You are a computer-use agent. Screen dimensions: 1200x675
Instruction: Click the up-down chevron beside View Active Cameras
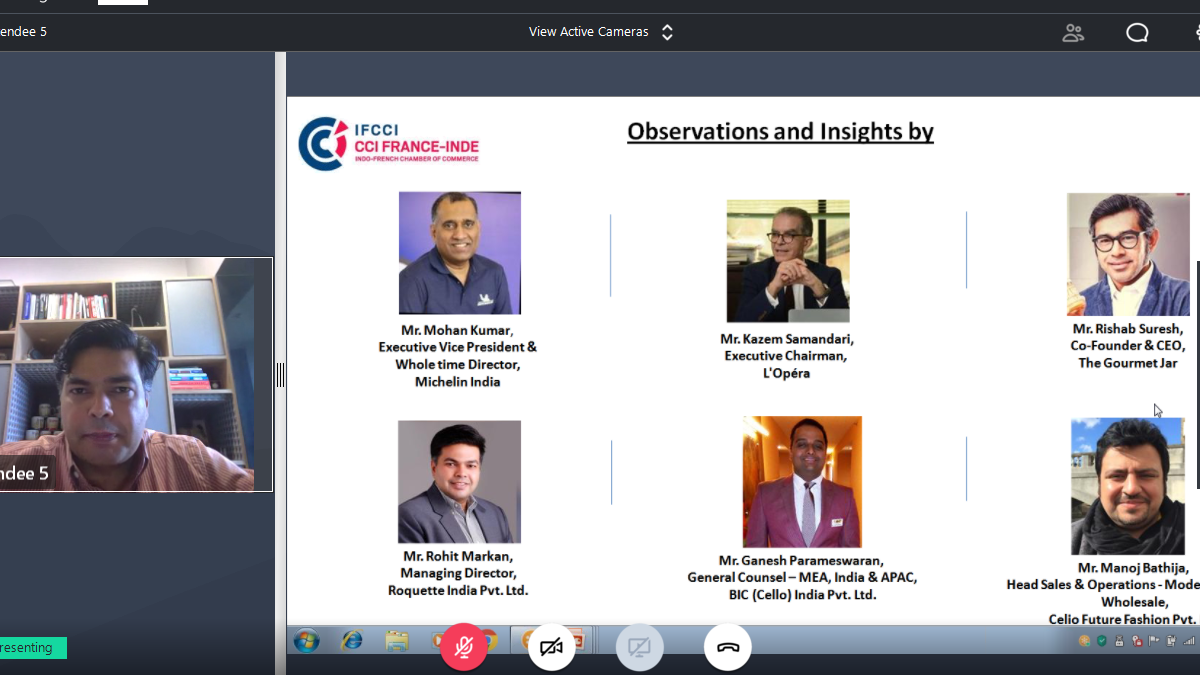(x=667, y=32)
